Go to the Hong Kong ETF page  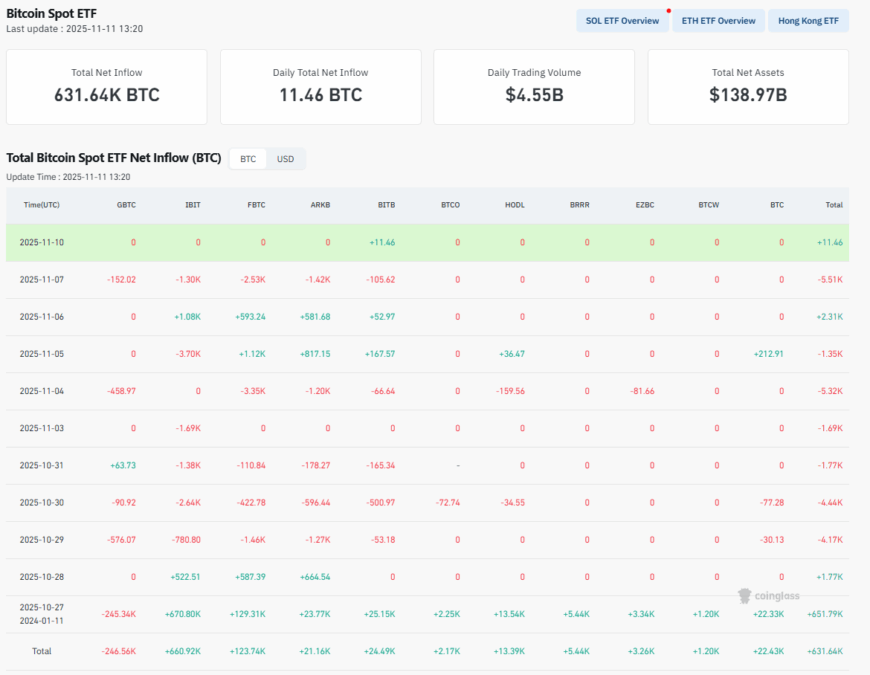(808, 21)
